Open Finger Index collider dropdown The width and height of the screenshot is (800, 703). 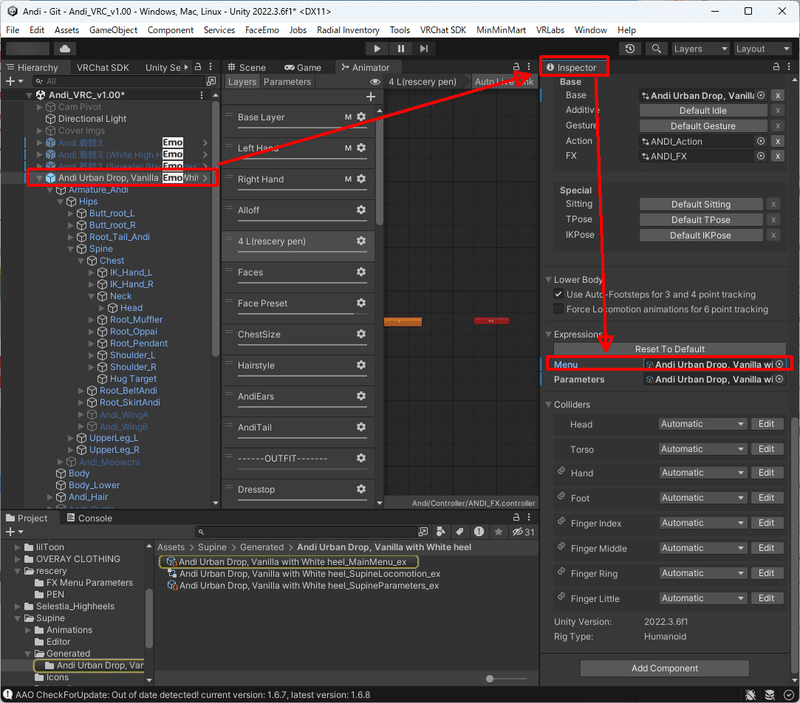point(703,523)
